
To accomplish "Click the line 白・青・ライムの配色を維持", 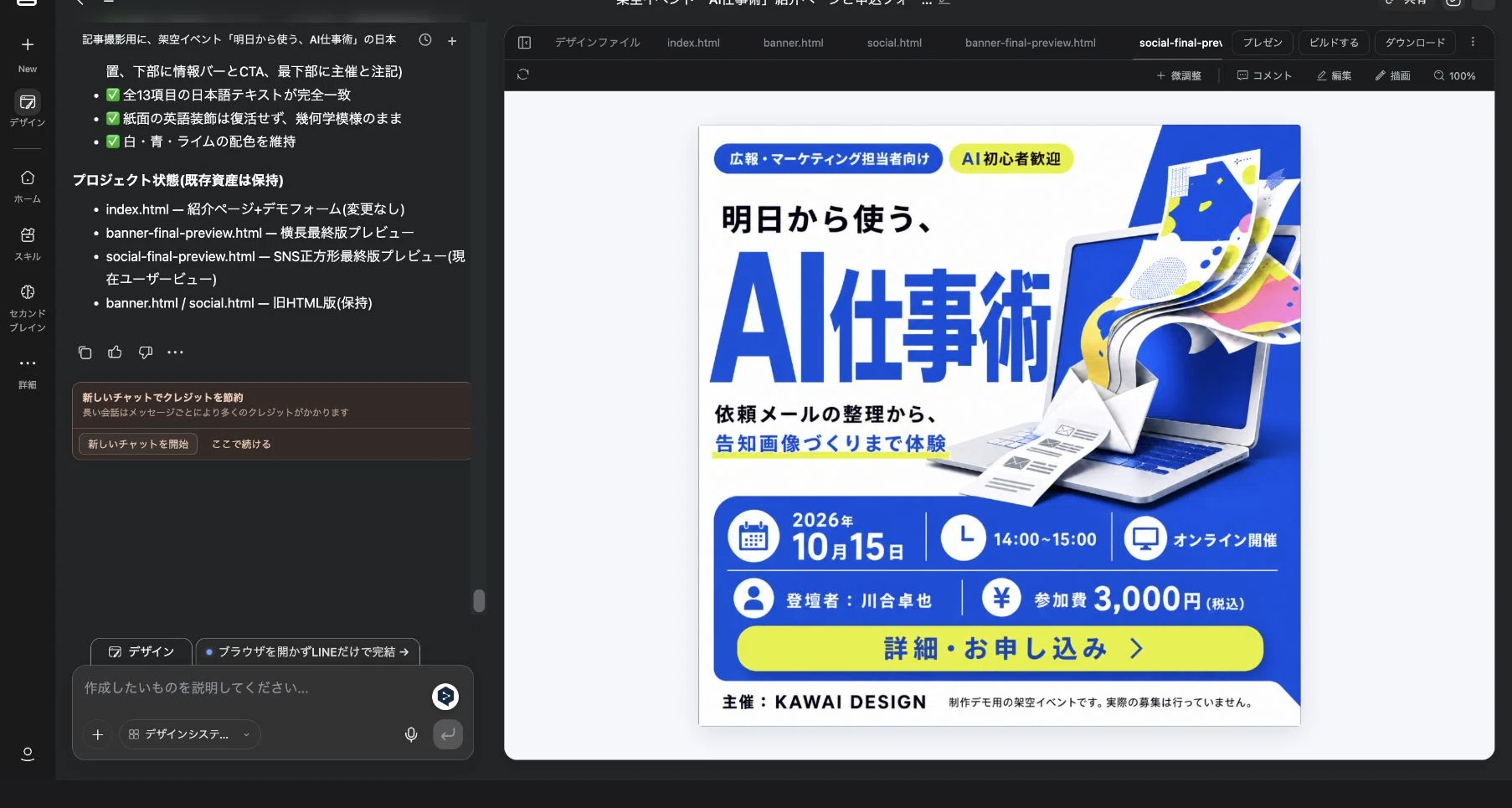I will [x=201, y=142].
